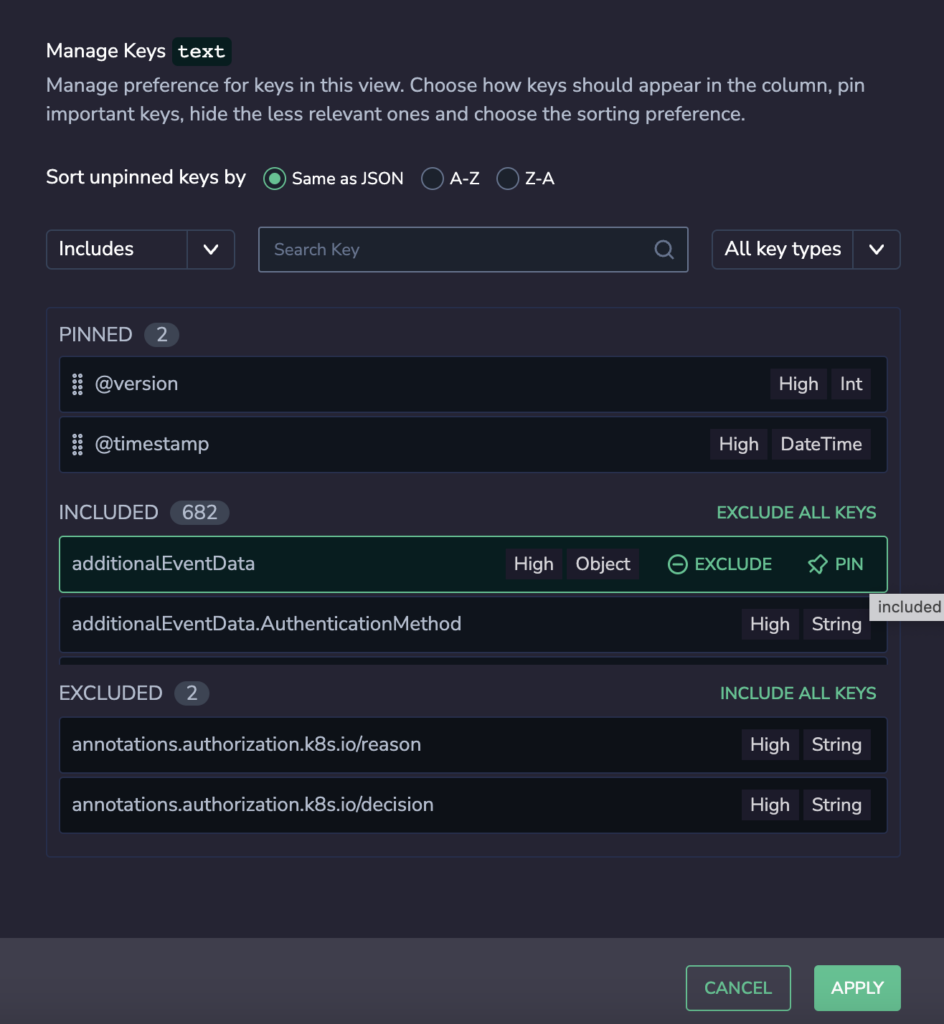This screenshot has width=944, height=1024.
Task: Choose A-Z sort for unpinned keys
Action: 432,178
